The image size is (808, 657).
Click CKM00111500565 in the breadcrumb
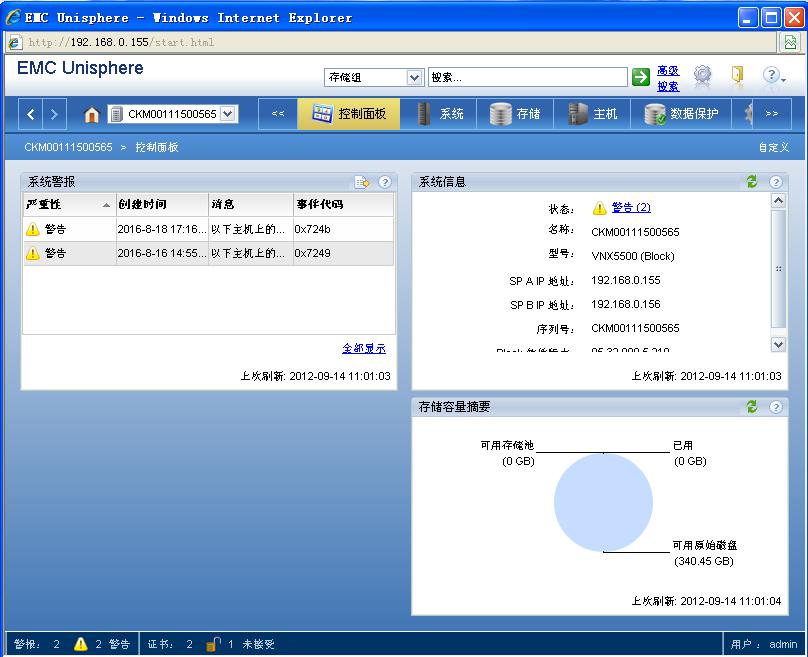tap(68, 147)
